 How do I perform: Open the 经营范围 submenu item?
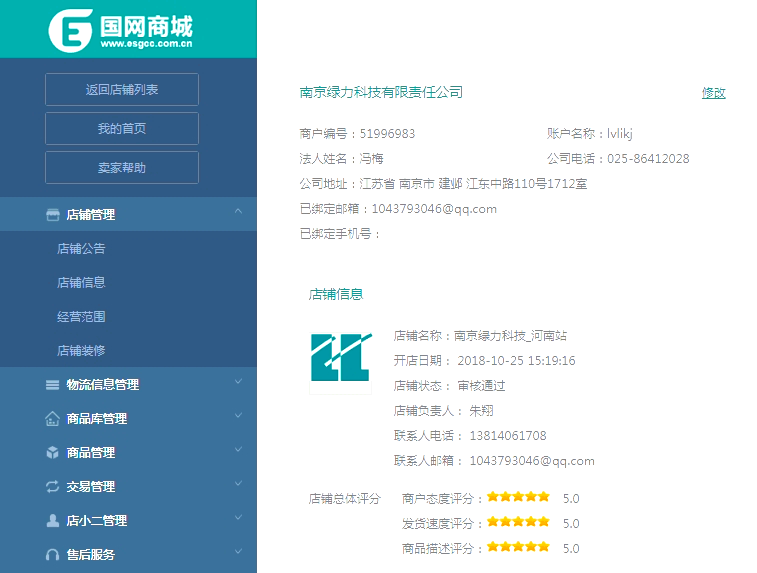[x=81, y=317]
